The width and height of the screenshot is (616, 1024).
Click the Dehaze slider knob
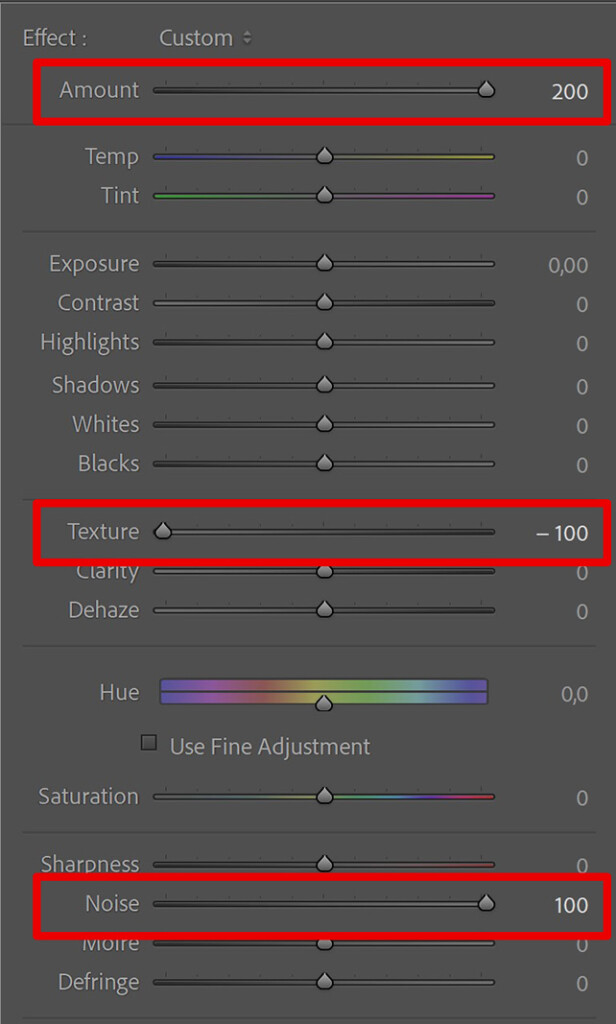325,609
